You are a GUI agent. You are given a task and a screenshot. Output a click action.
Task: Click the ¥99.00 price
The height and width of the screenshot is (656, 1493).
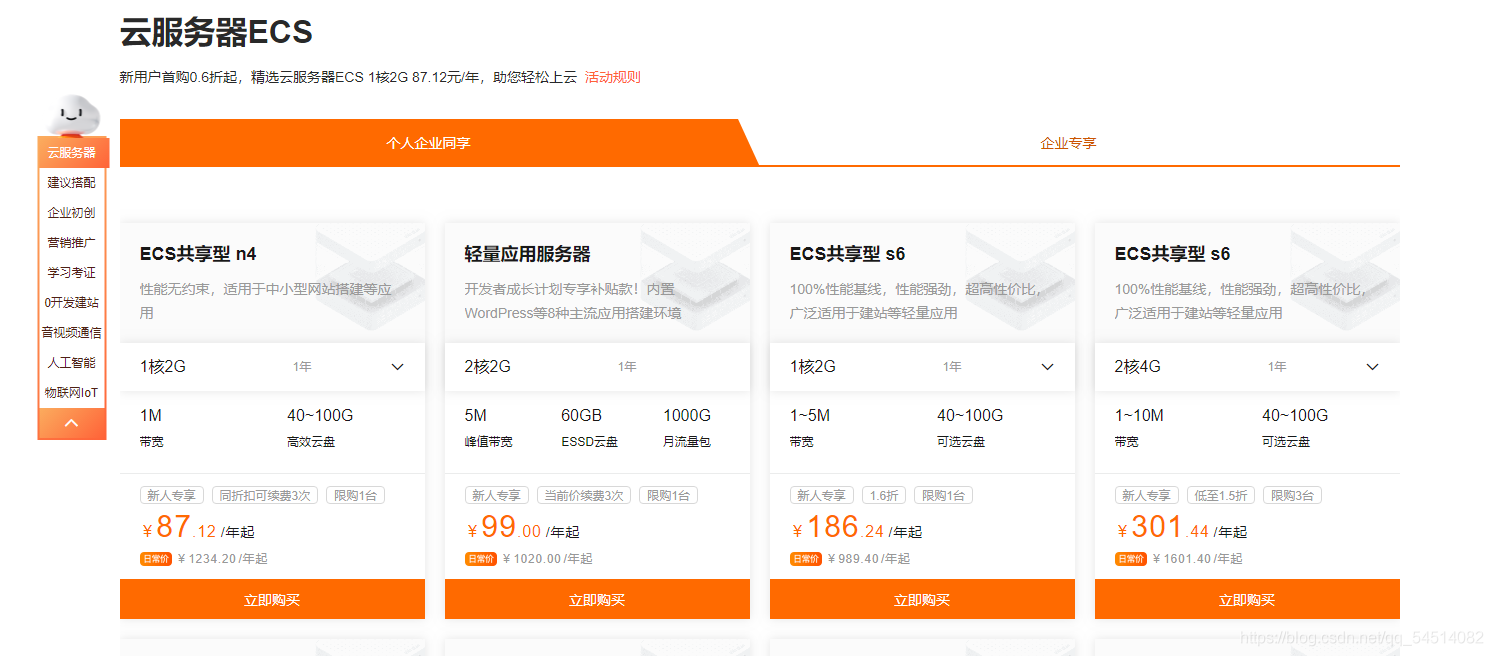[x=504, y=528]
